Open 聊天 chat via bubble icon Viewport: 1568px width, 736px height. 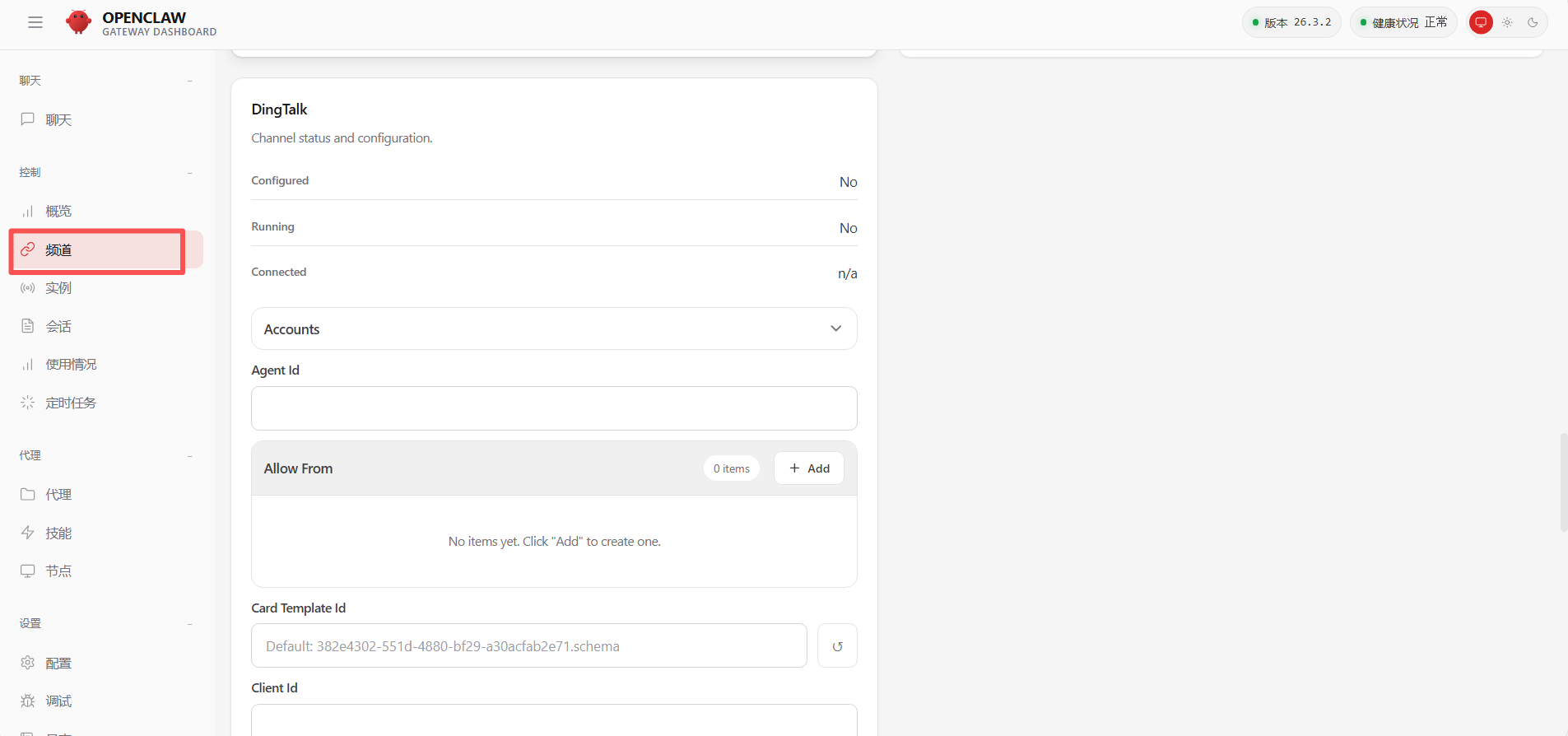pos(28,119)
